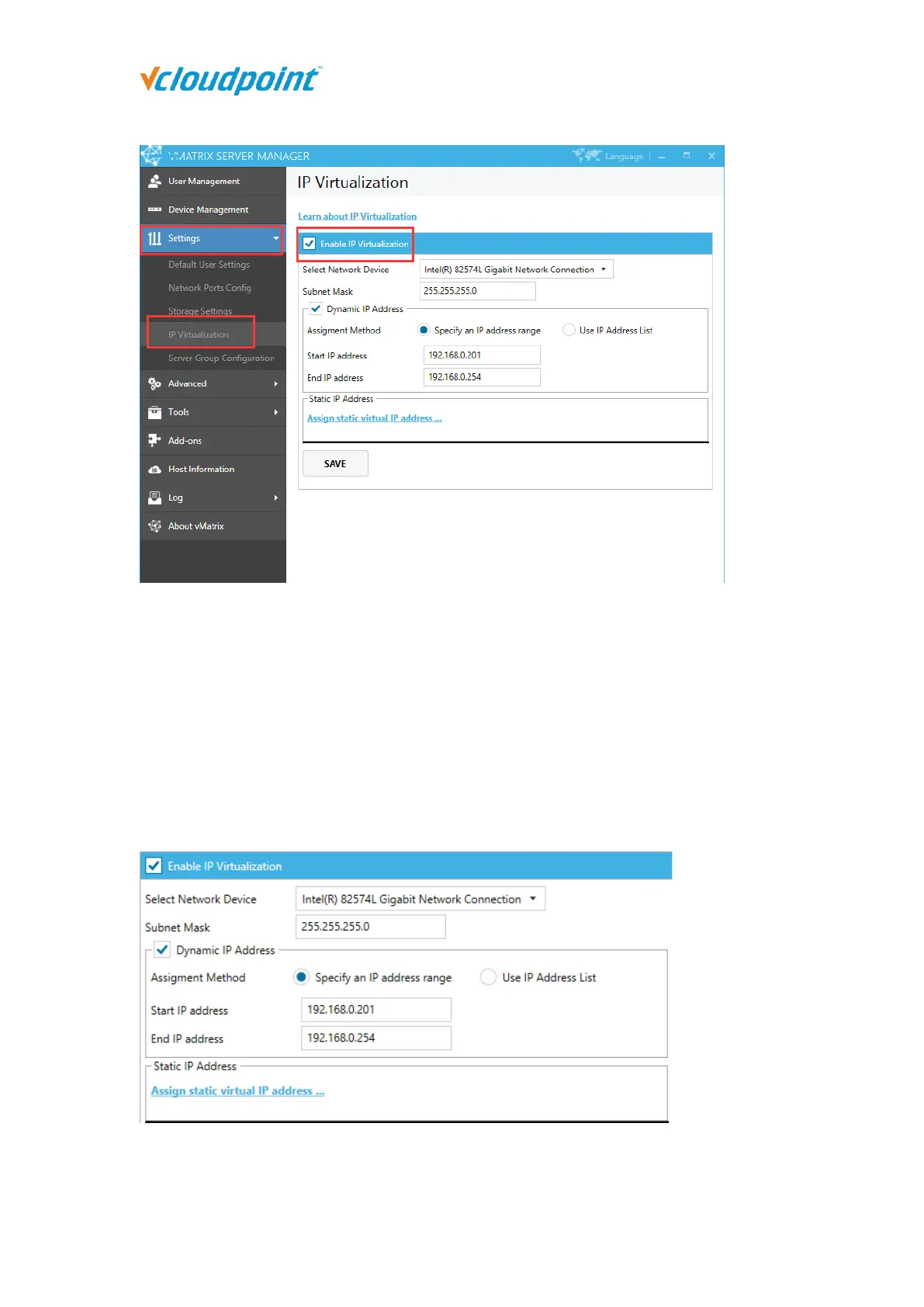Toggle Dynamic IP Address checkbox in lower enlarged panel

(x=162, y=950)
